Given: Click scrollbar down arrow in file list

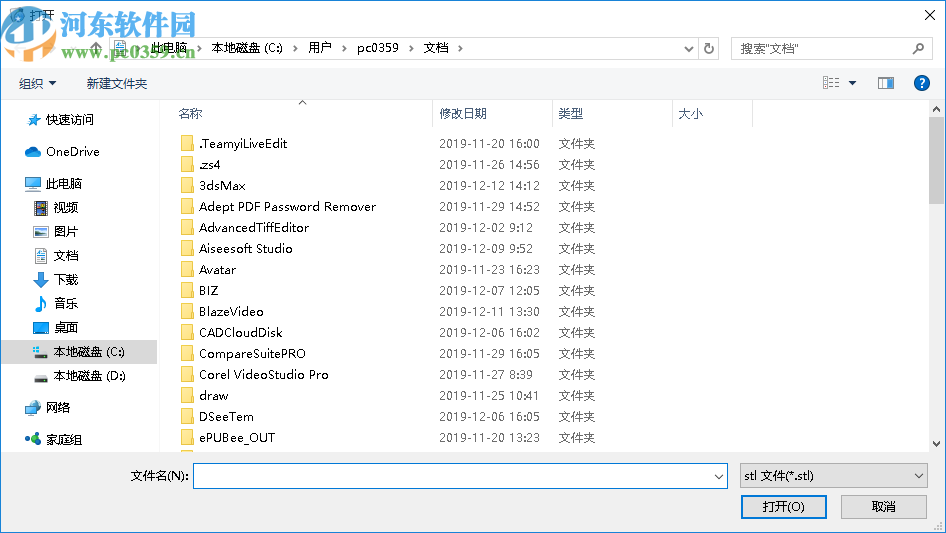Looking at the screenshot, I should (x=936, y=444).
